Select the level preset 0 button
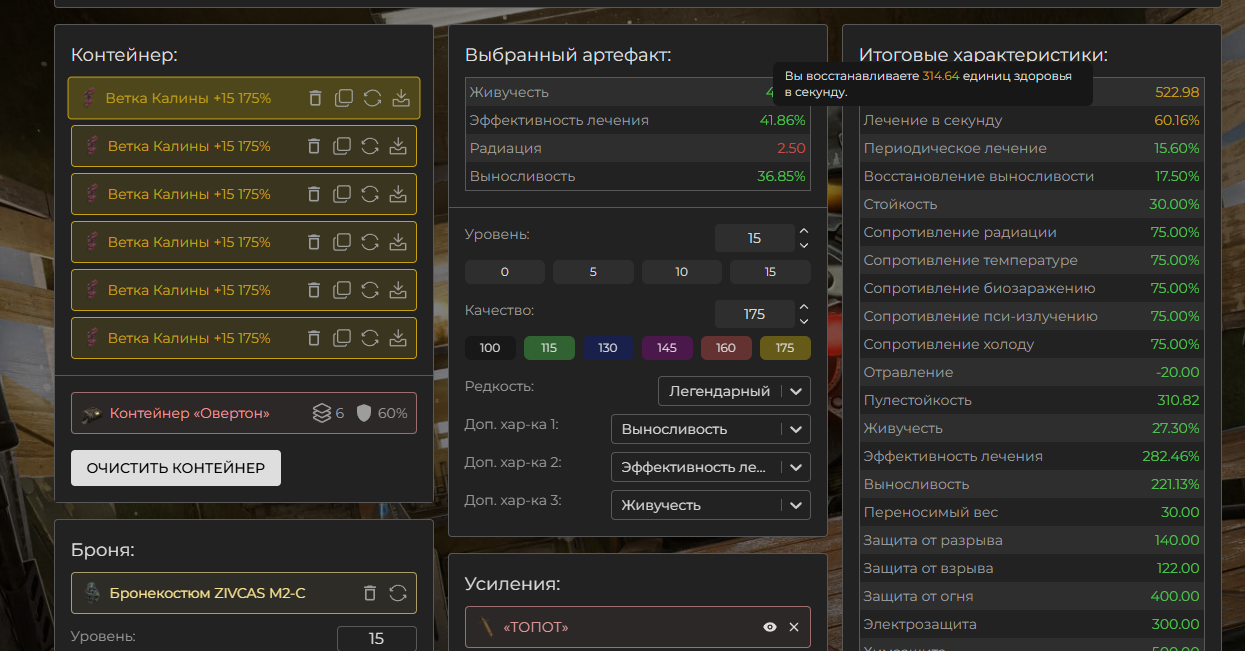This screenshot has height=651, width=1245. point(505,272)
